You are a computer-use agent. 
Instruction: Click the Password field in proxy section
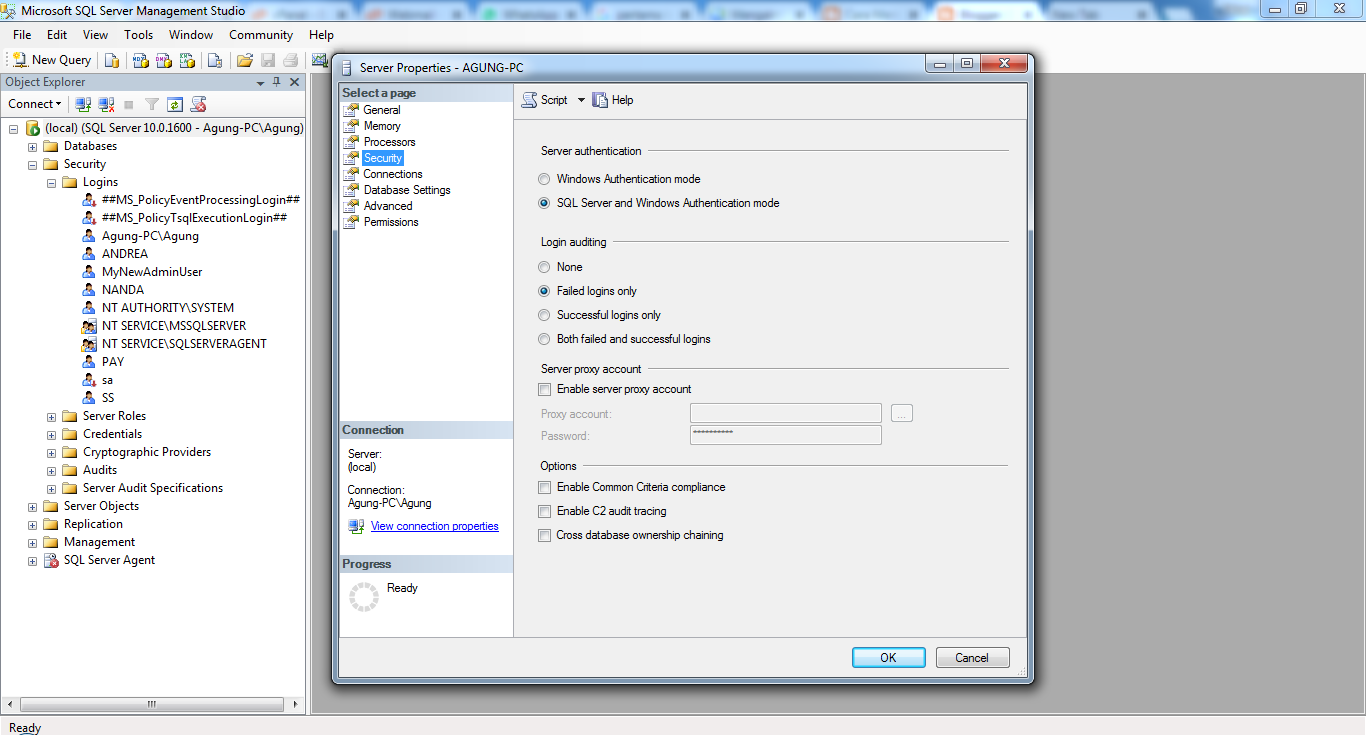pyautogui.click(x=785, y=435)
